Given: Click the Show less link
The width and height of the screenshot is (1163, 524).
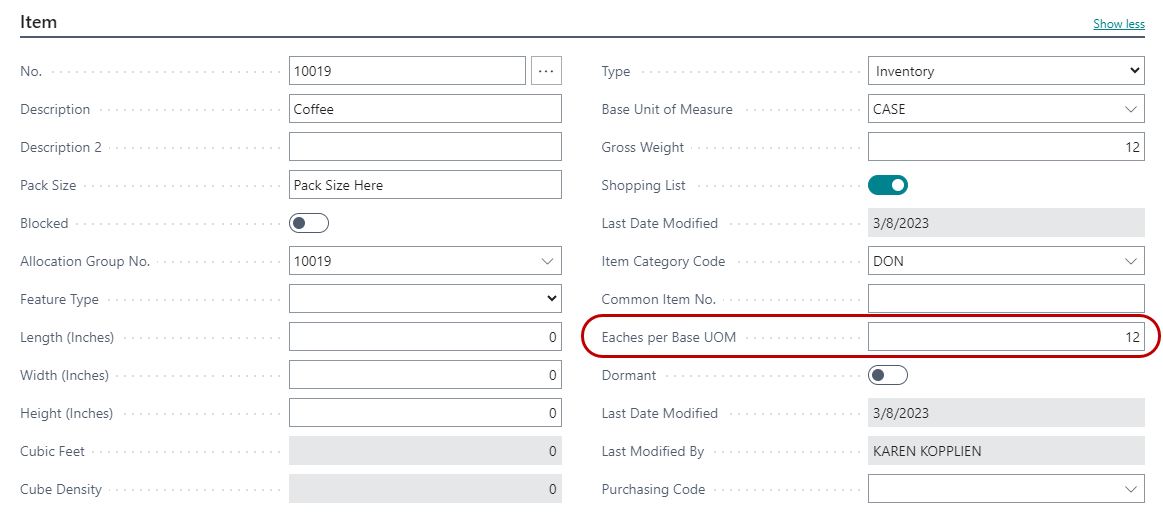Looking at the screenshot, I should click(x=1118, y=24).
